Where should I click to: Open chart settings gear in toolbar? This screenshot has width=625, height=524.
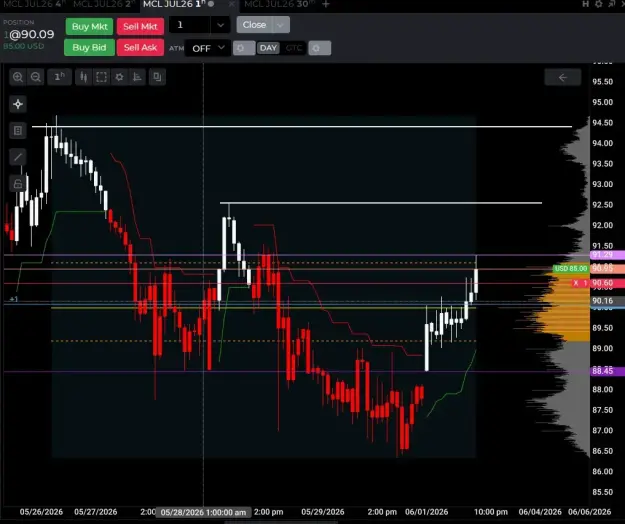coord(120,77)
